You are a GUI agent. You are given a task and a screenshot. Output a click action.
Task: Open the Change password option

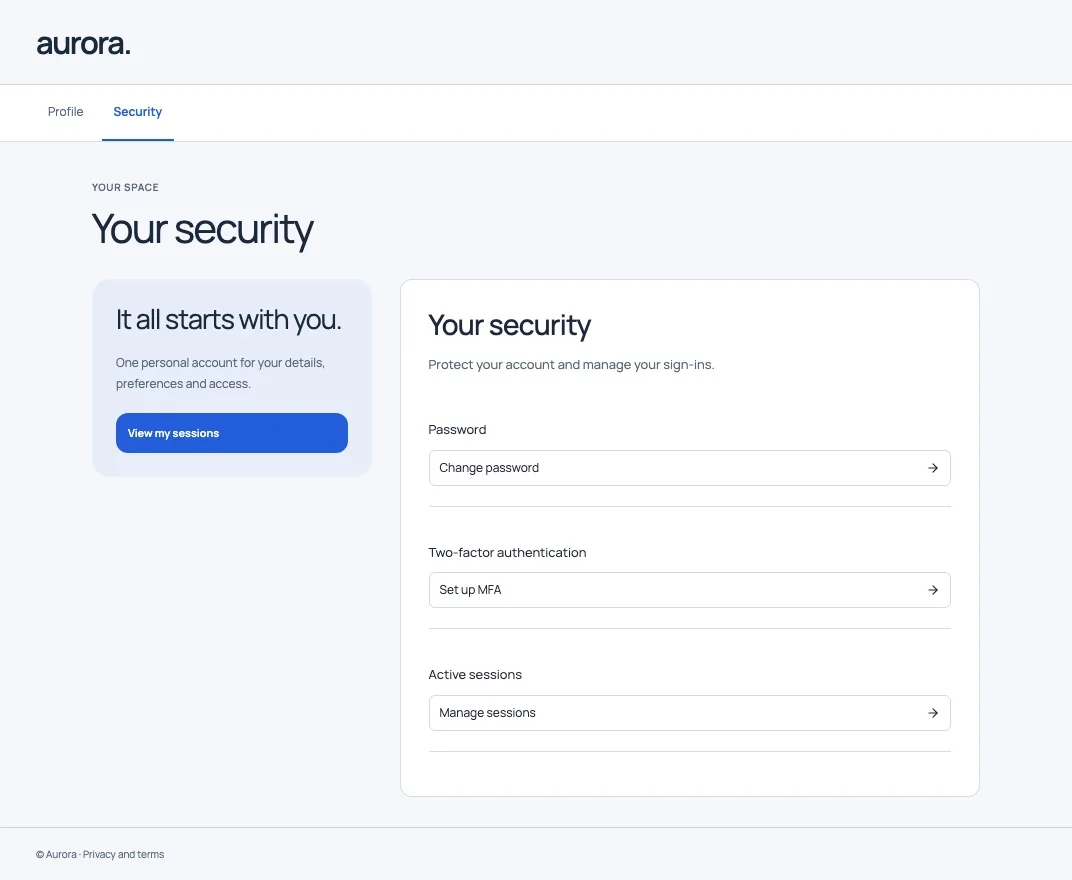[x=689, y=468]
